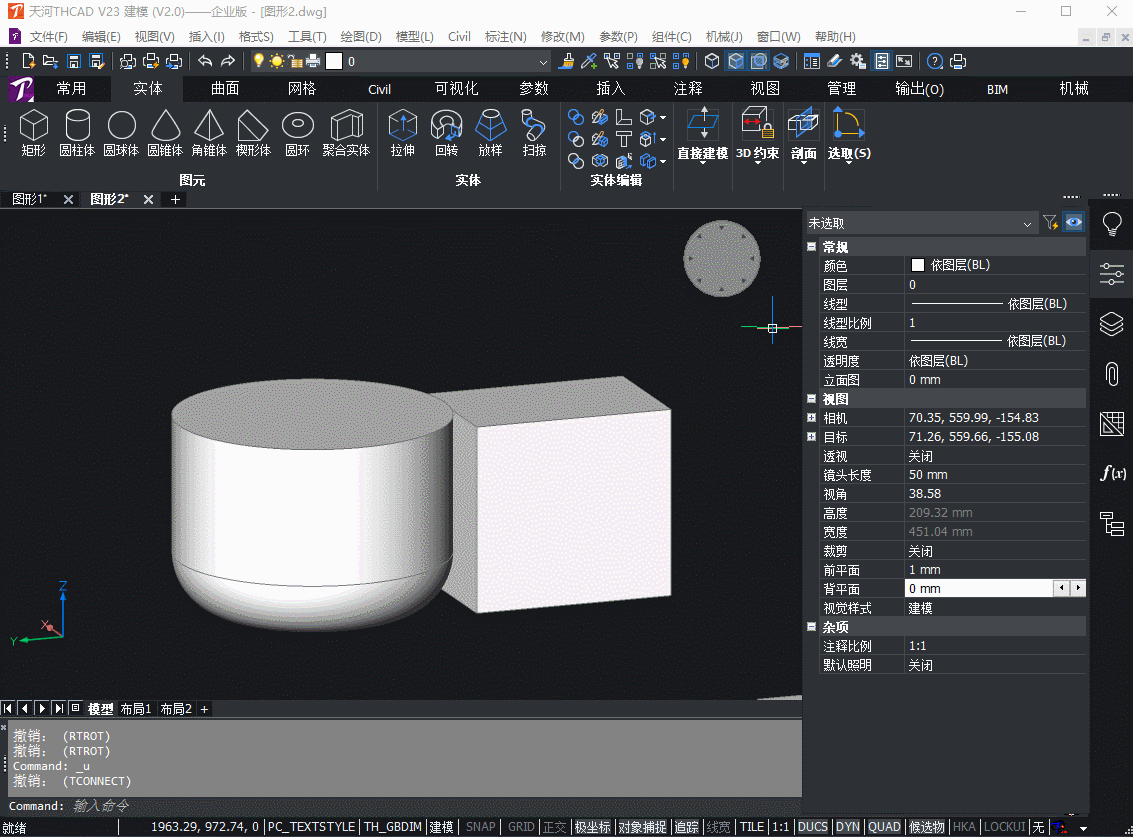This screenshot has width=1133, height=837.
Task: Activate the 拉伸 extrude tool
Action: 402,133
